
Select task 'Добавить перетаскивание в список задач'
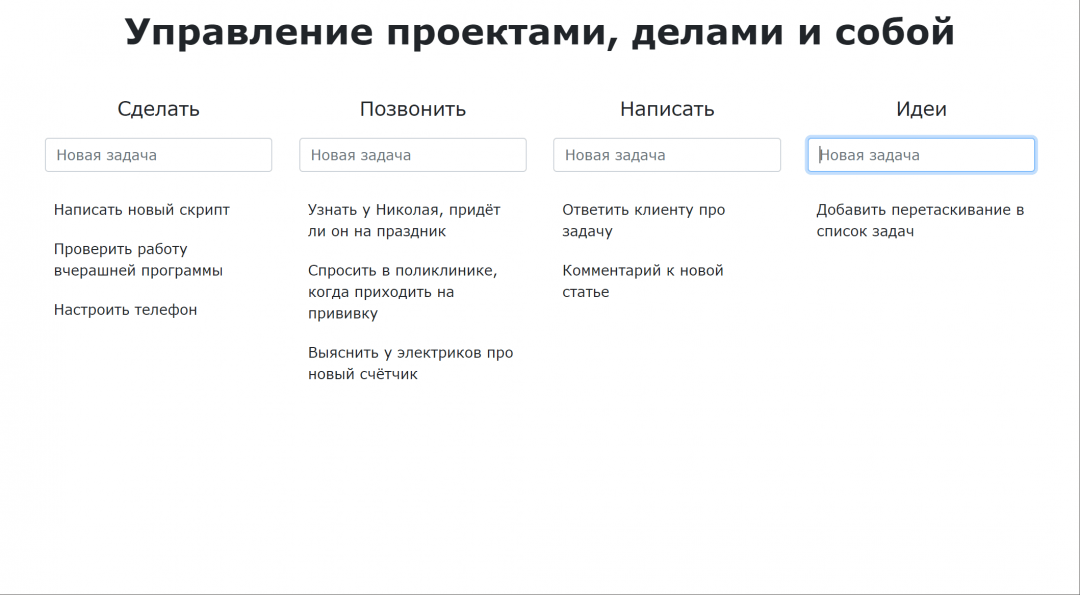(919, 221)
